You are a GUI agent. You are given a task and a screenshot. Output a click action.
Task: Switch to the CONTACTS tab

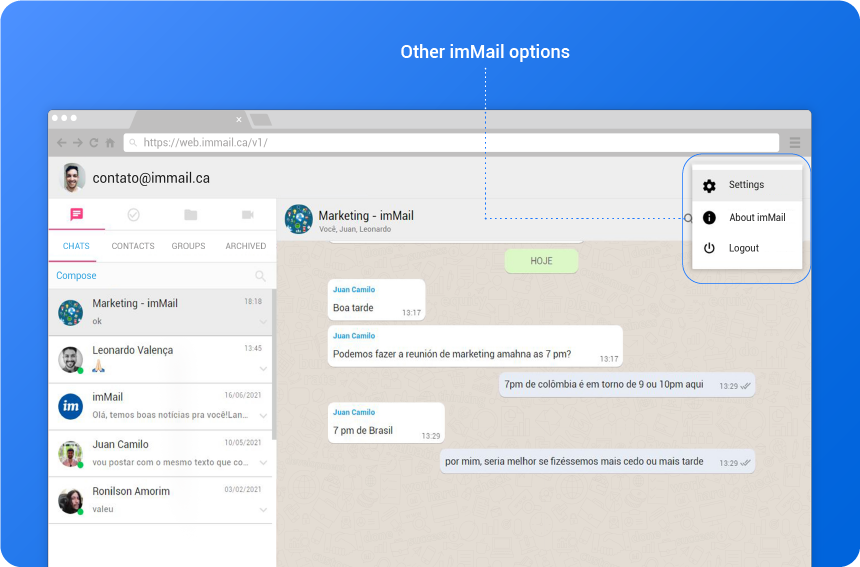pos(133,246)
